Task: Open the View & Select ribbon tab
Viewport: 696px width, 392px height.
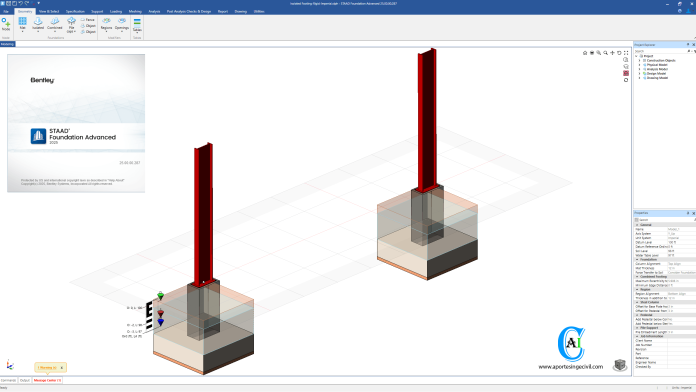Action: 49,12
